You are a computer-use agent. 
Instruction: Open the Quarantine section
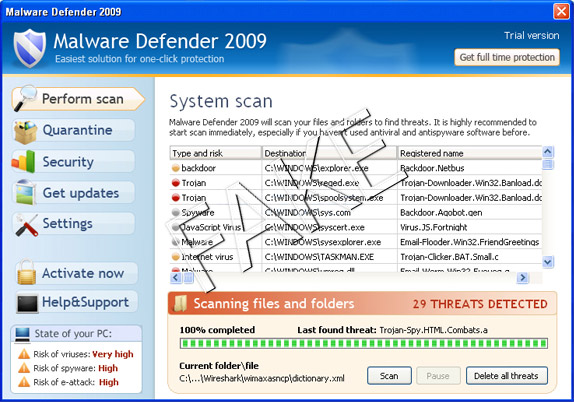click(x=73, y=130)
